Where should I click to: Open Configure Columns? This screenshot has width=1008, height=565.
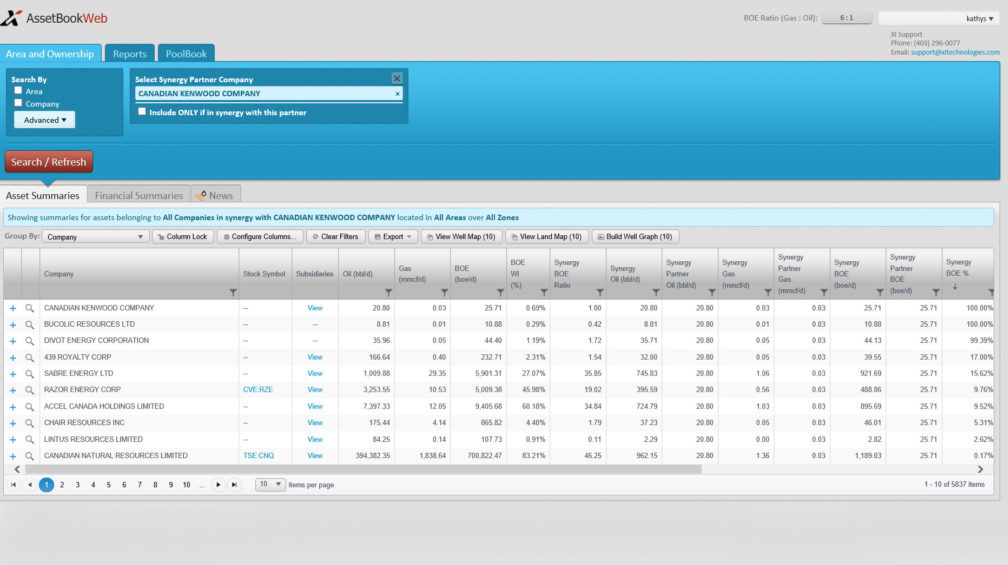(x=260, y=237)
